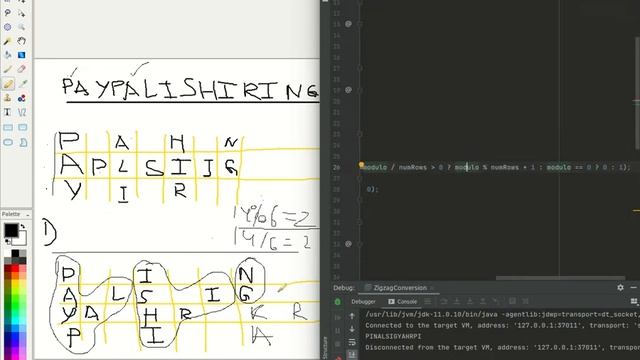The height and width of the screenshot is (360, 640).
Task: Select the Text tool
Action: tap(8, 112)
